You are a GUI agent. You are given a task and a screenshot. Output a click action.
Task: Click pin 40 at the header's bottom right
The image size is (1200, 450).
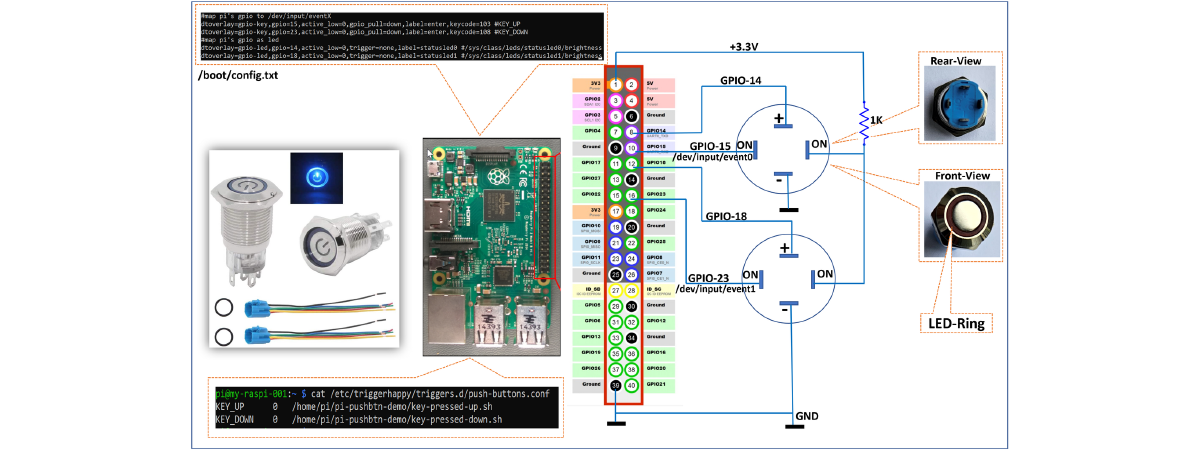click(x=631, y=385)
